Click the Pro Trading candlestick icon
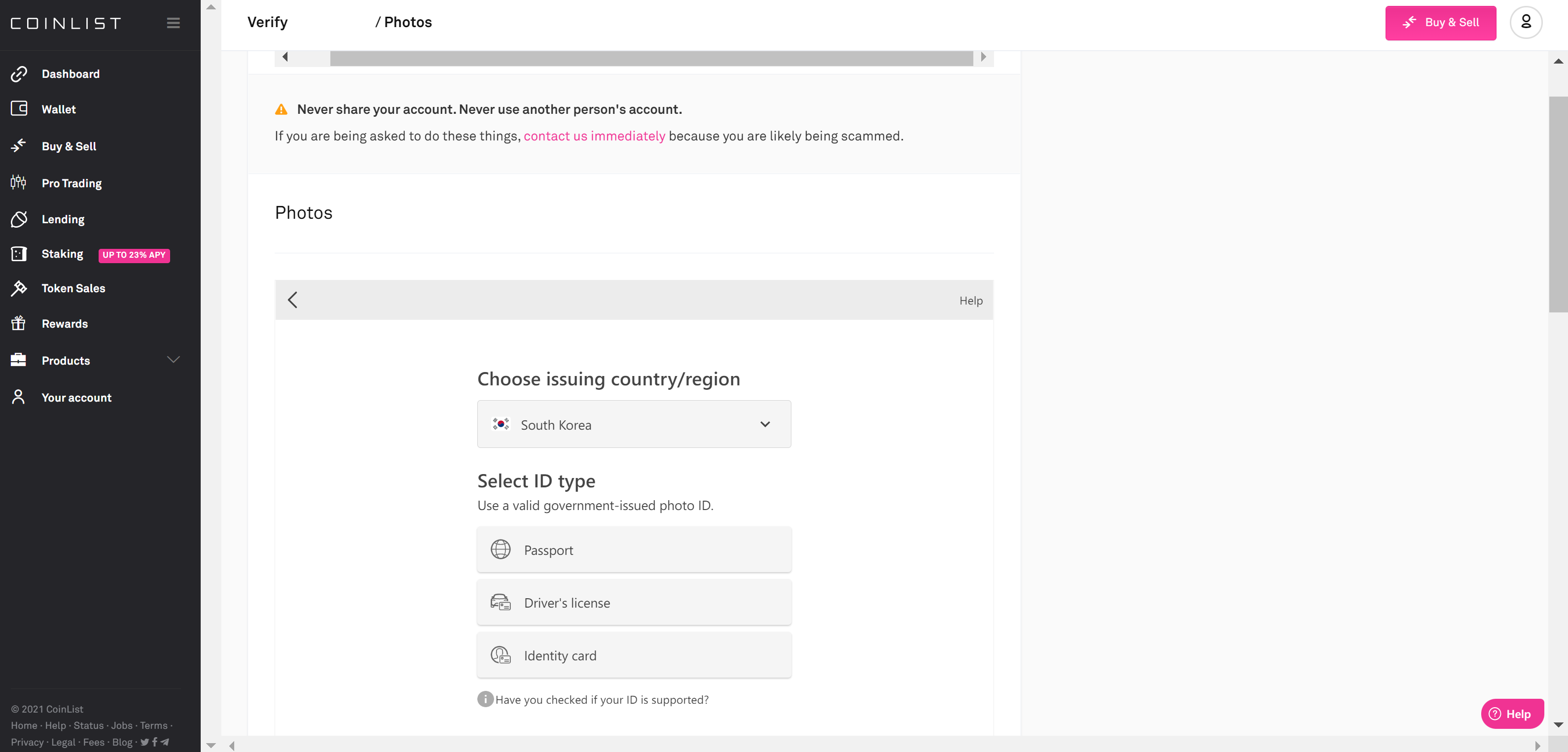The image size is (1568, 752). click(19, 182)
